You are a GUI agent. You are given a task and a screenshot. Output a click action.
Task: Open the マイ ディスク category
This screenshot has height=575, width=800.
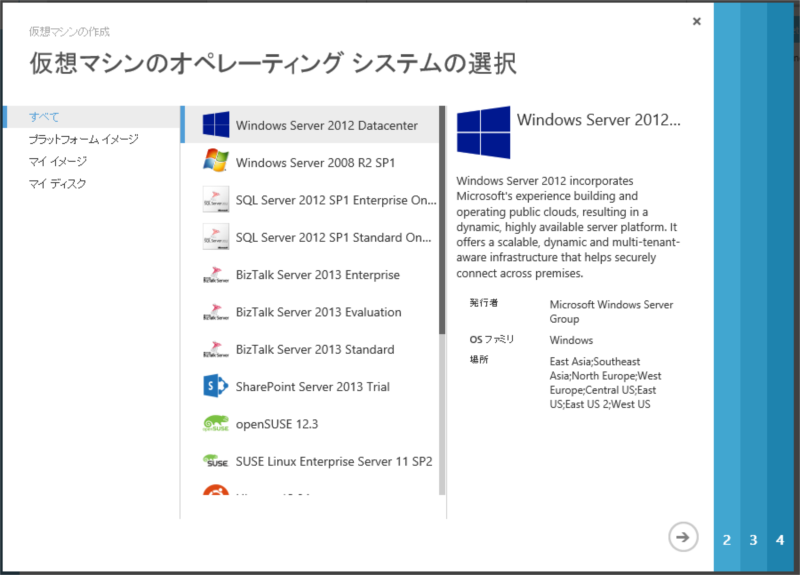pyautogui.click(x=57, y=184)
